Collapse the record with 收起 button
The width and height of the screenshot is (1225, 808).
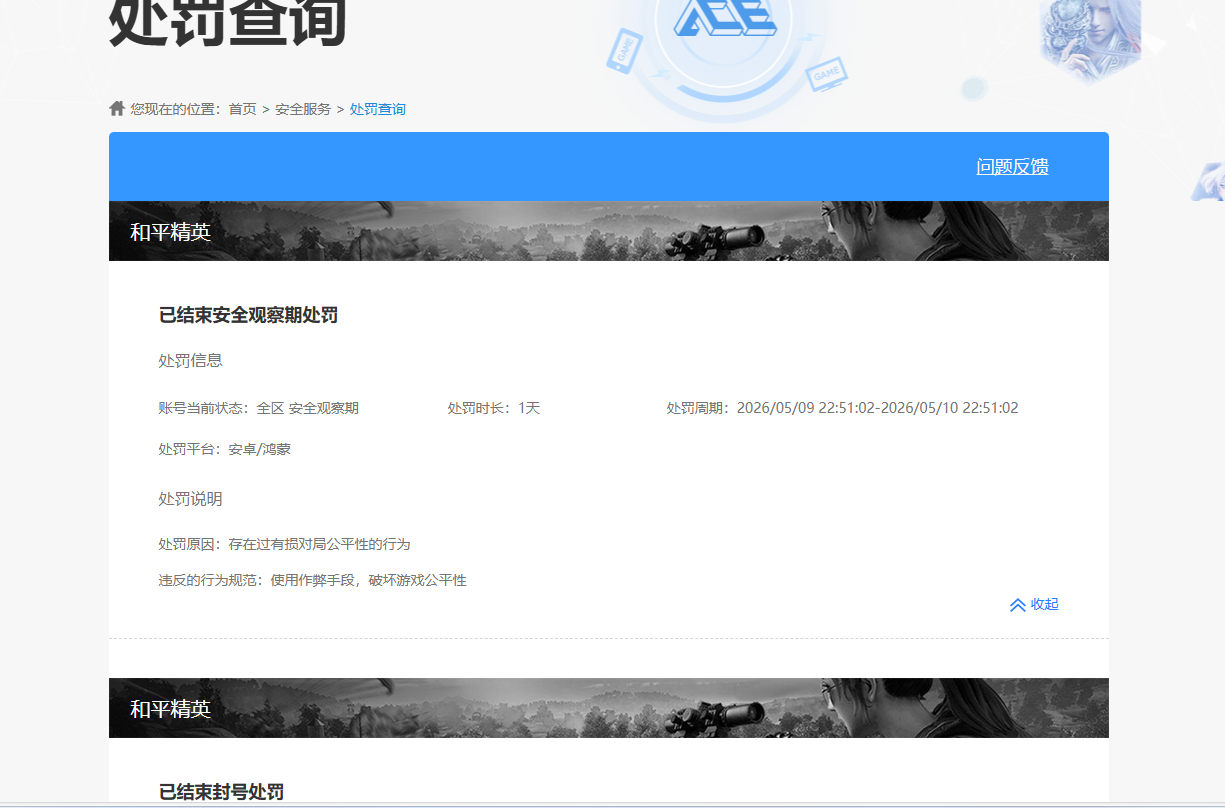pos(1034,604)
